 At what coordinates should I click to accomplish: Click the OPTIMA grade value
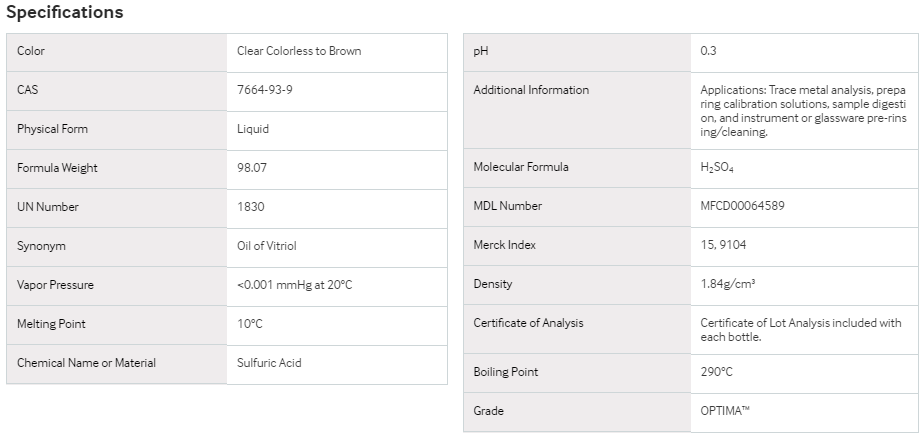pos(725,411)
